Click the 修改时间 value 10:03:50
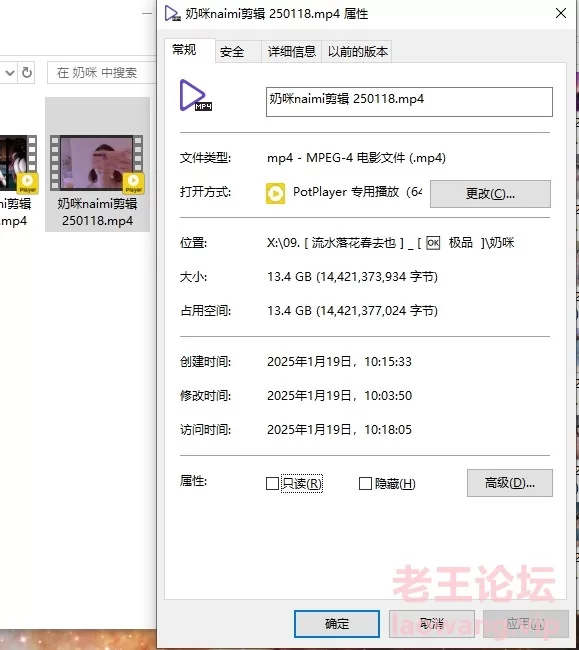 (388, 395)
